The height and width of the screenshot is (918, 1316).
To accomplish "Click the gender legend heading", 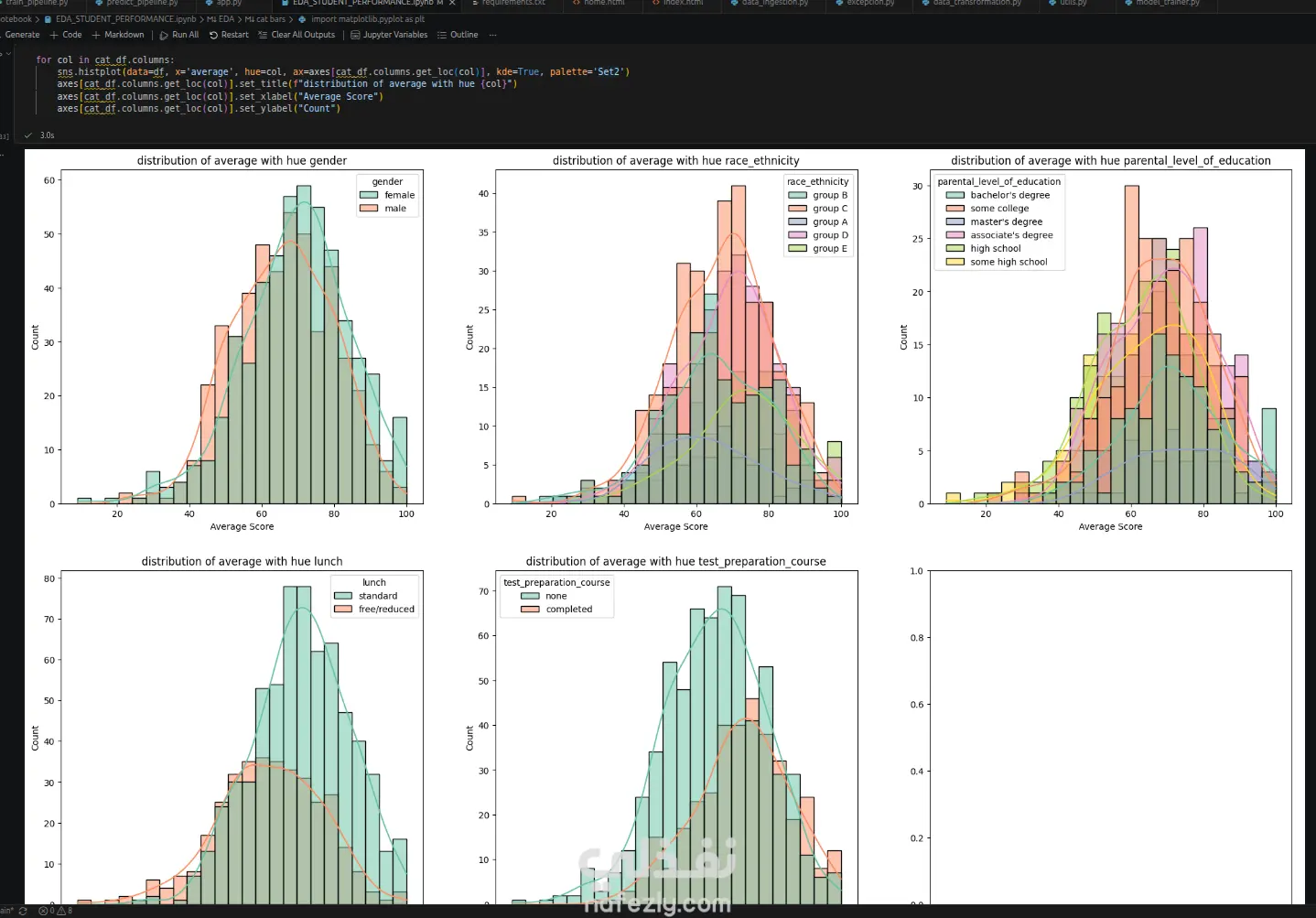I will (x=387, y=181).
